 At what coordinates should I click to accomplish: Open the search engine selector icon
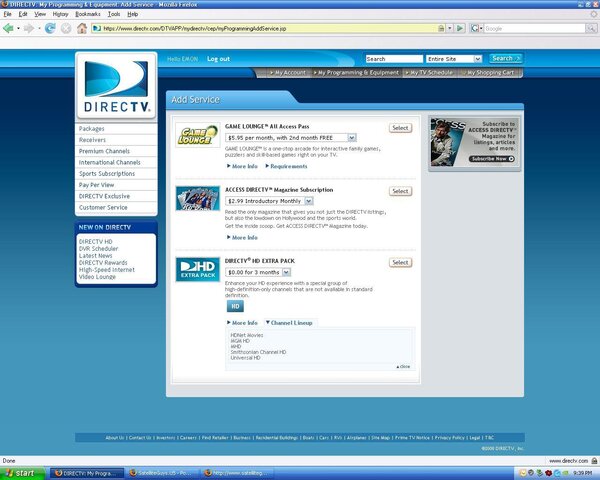[476, 28]
